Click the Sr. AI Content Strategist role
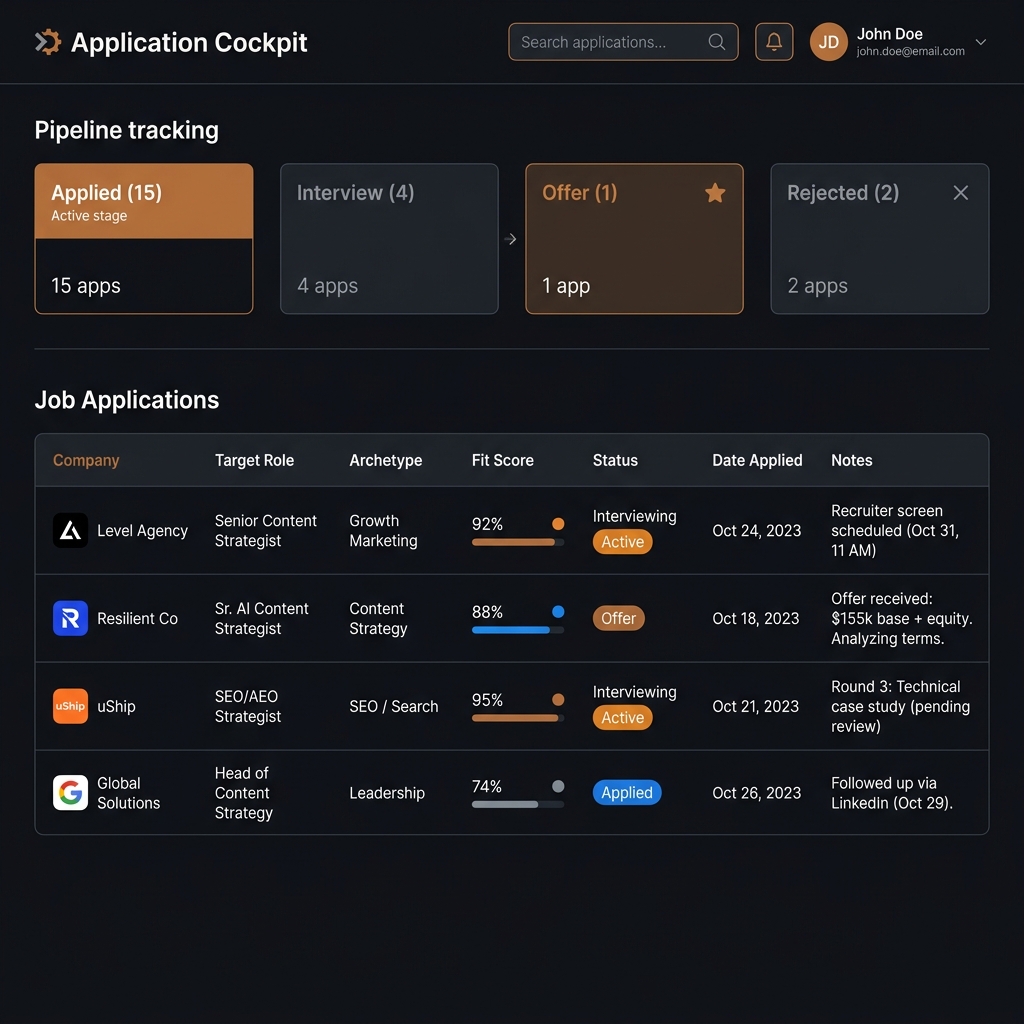Screen dimensions: 1024x1024 pos(261,618)
